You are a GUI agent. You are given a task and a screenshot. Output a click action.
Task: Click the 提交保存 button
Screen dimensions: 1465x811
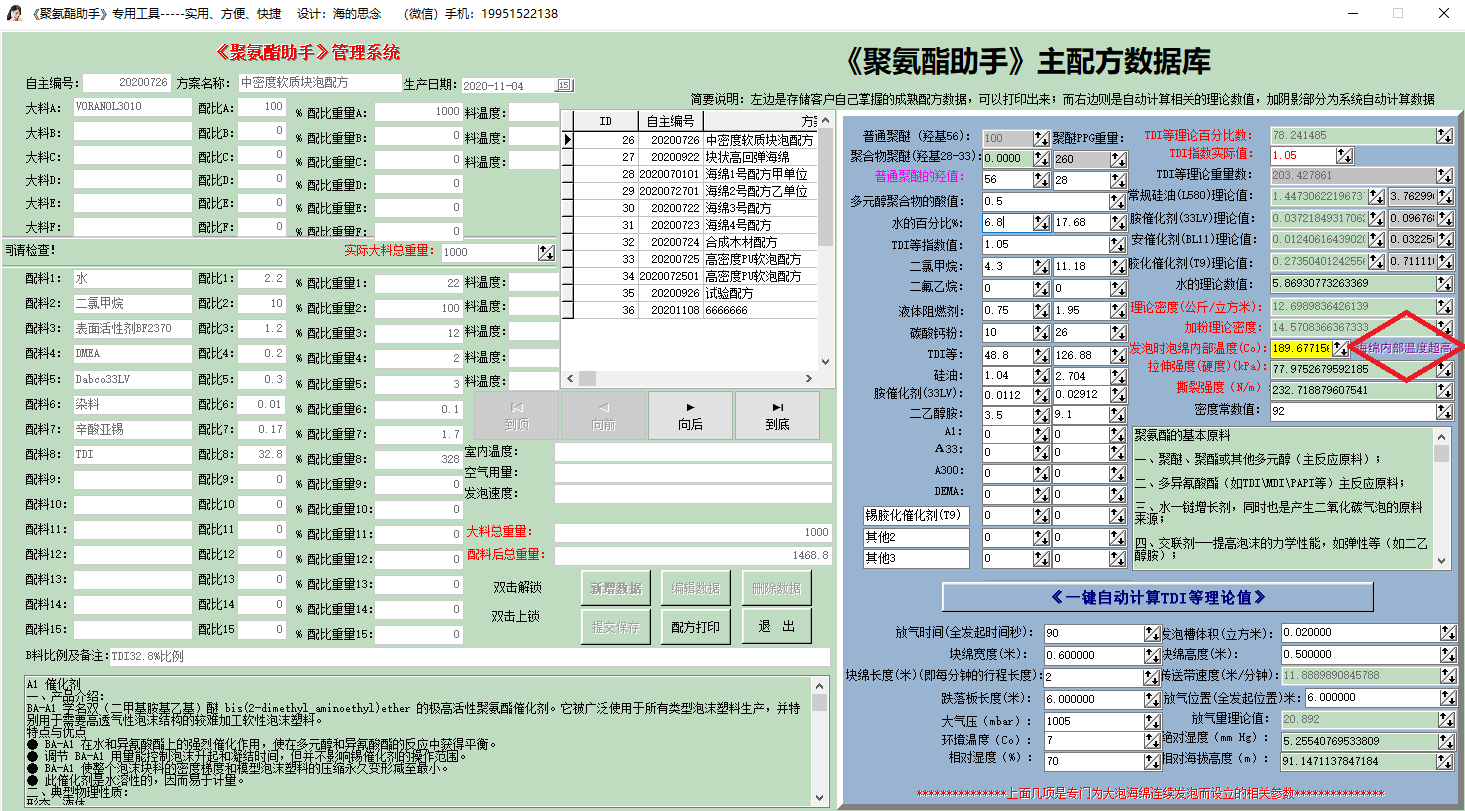coord(615,626)
